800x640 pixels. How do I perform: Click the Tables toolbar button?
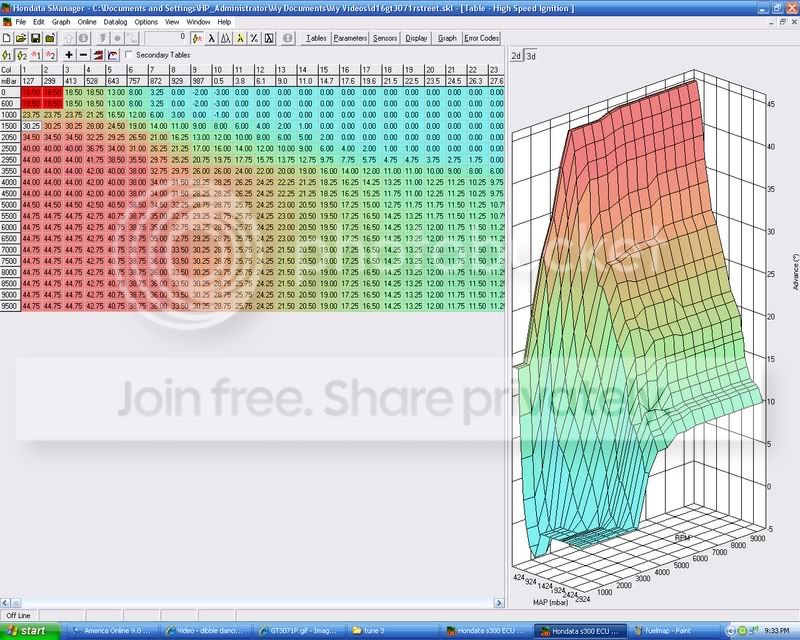[x=316, y=38]
